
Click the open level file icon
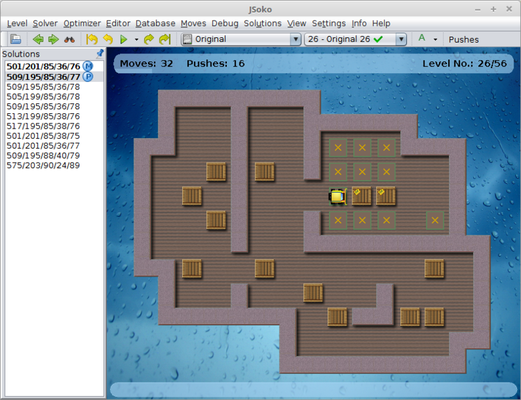pyautogui.click(x=15, y=39)
